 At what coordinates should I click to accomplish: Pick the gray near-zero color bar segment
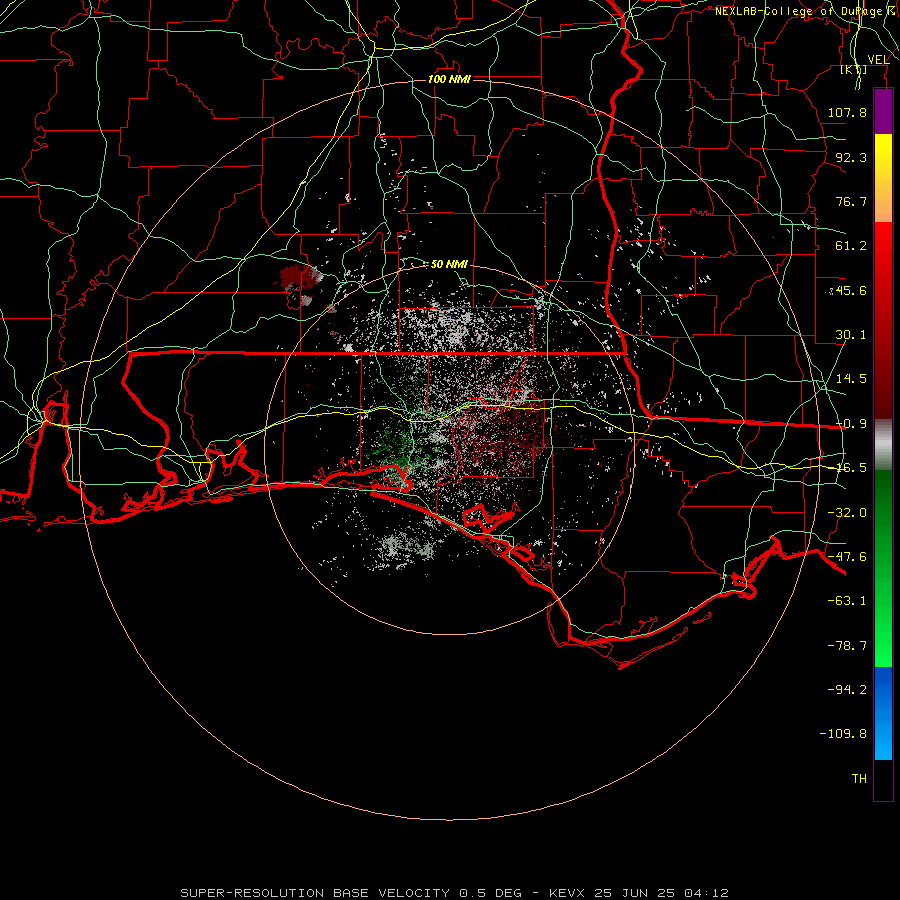883,445
